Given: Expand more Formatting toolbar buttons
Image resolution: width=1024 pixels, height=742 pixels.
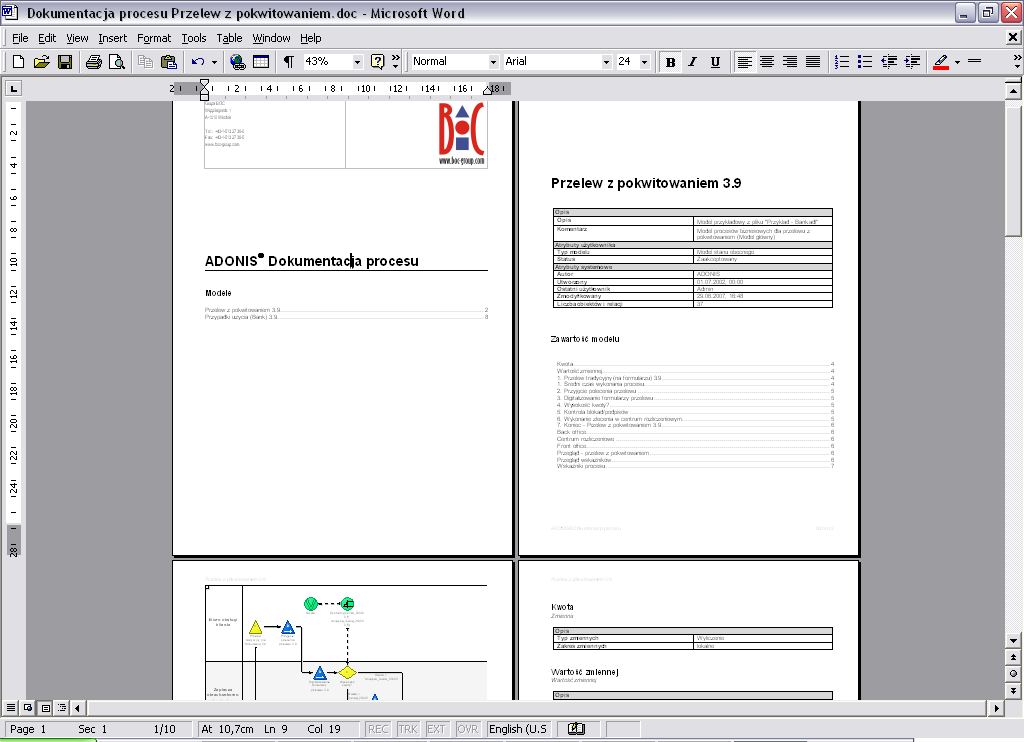Looking at the screenshot, I should point(1017,61).
